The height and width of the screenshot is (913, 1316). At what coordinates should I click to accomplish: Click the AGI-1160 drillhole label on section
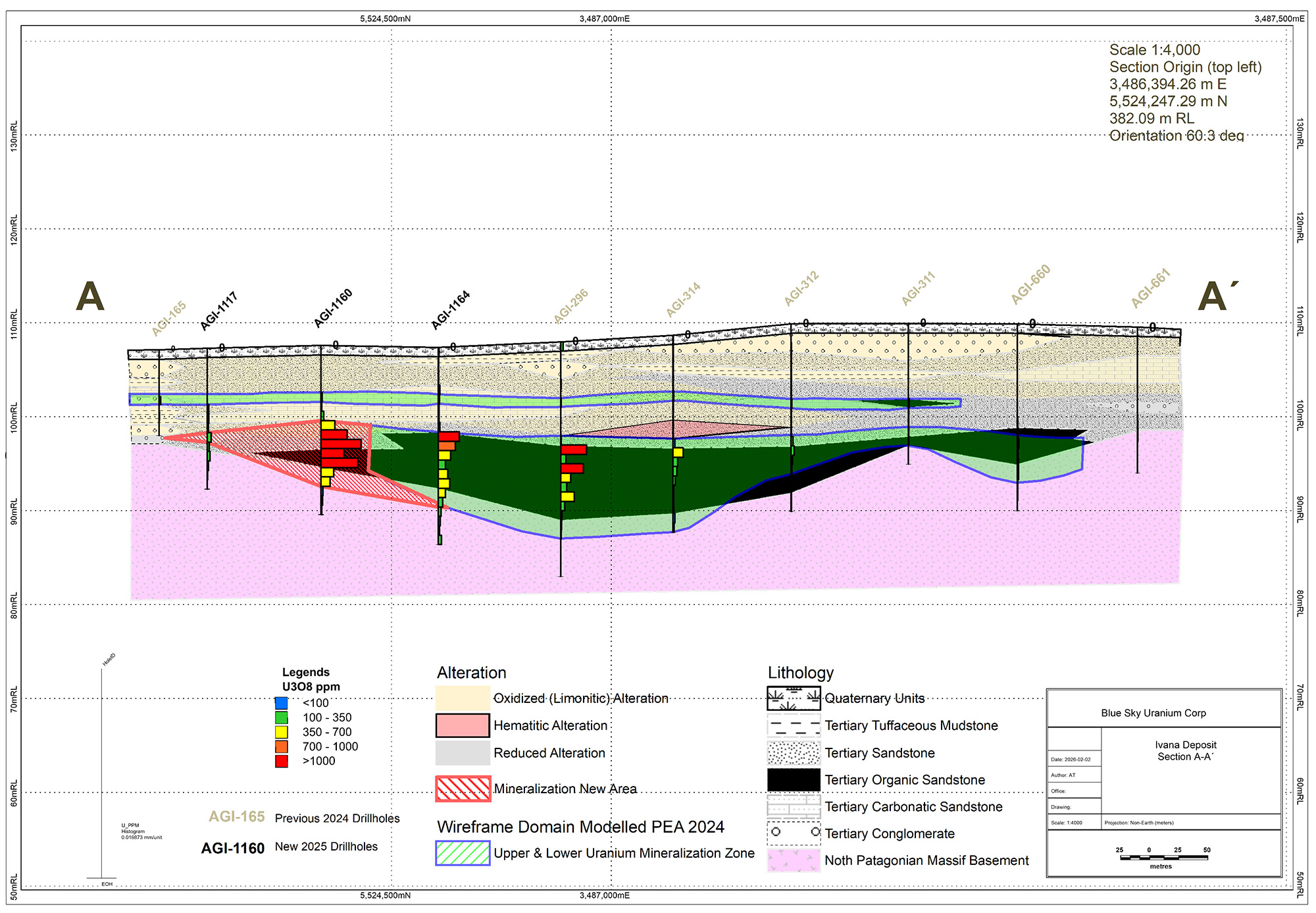tap(333, 308)
